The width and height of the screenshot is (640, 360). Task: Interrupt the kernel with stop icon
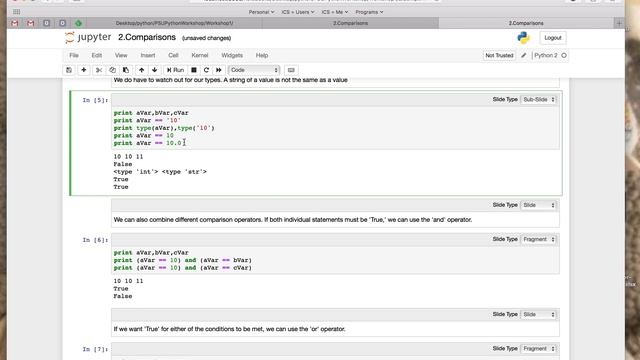pyautogui.click(x=194, y=70)
